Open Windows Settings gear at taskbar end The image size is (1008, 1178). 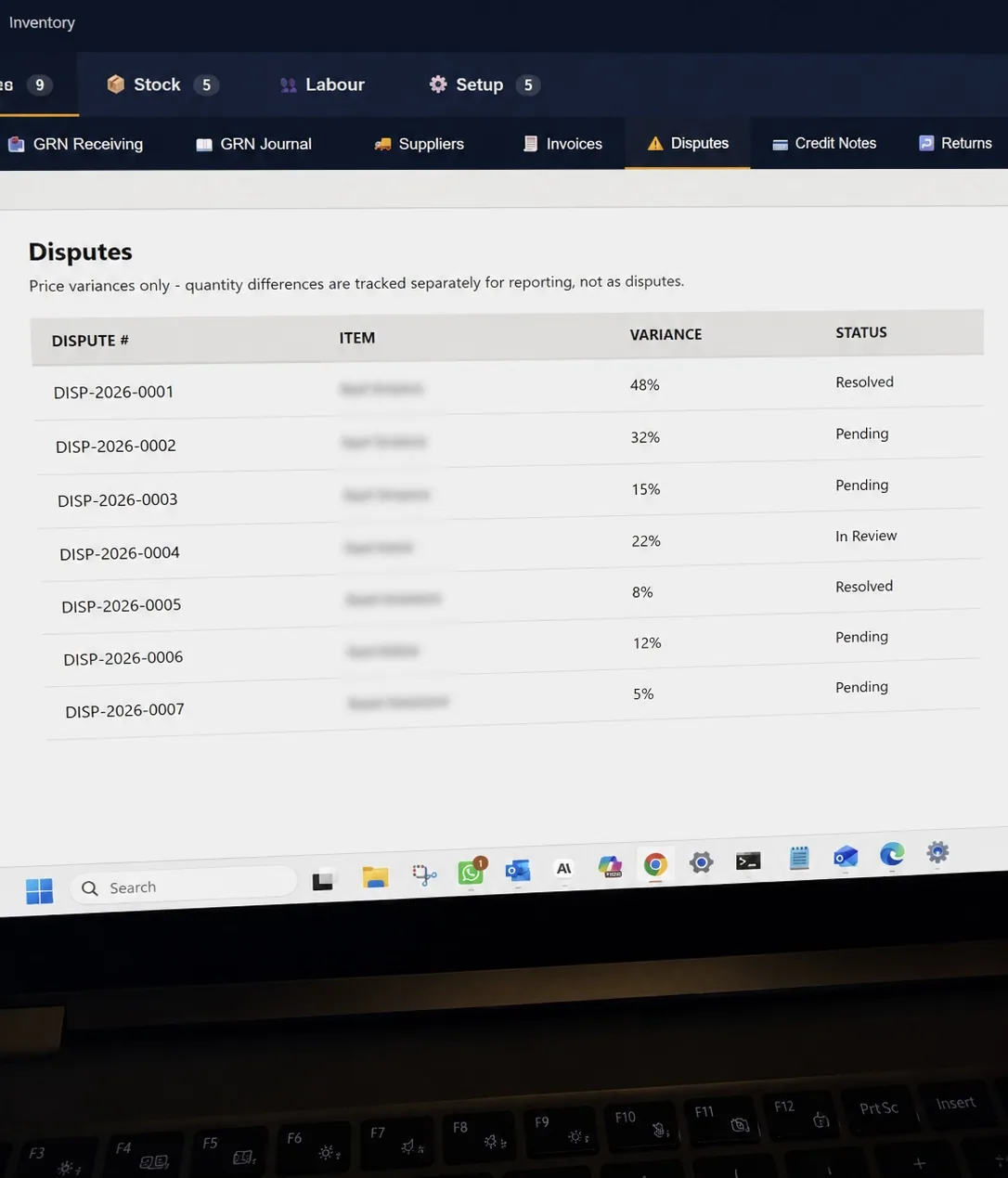[x=937, y=852]
